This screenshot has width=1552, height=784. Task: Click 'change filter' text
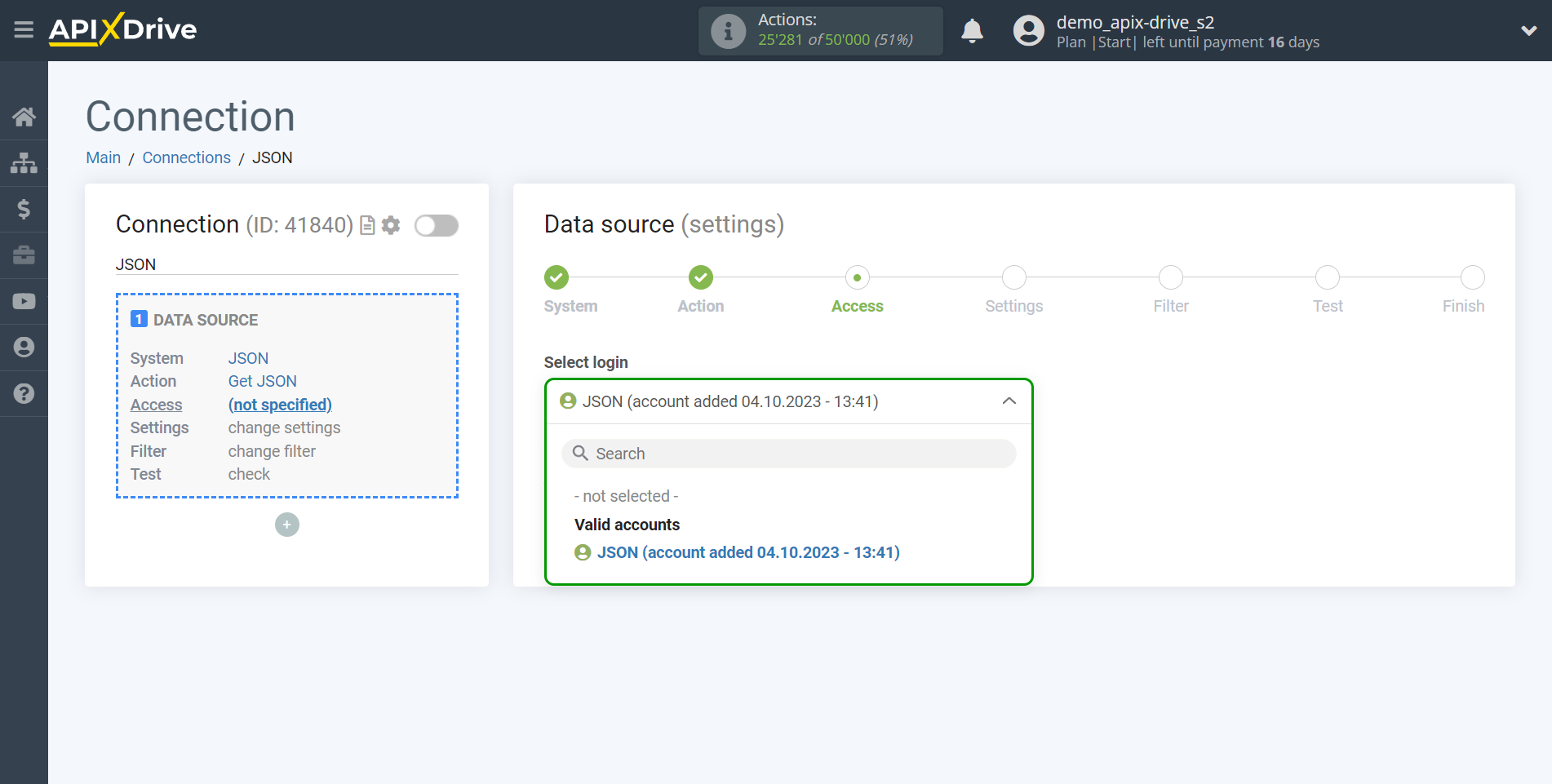(272, 451)
